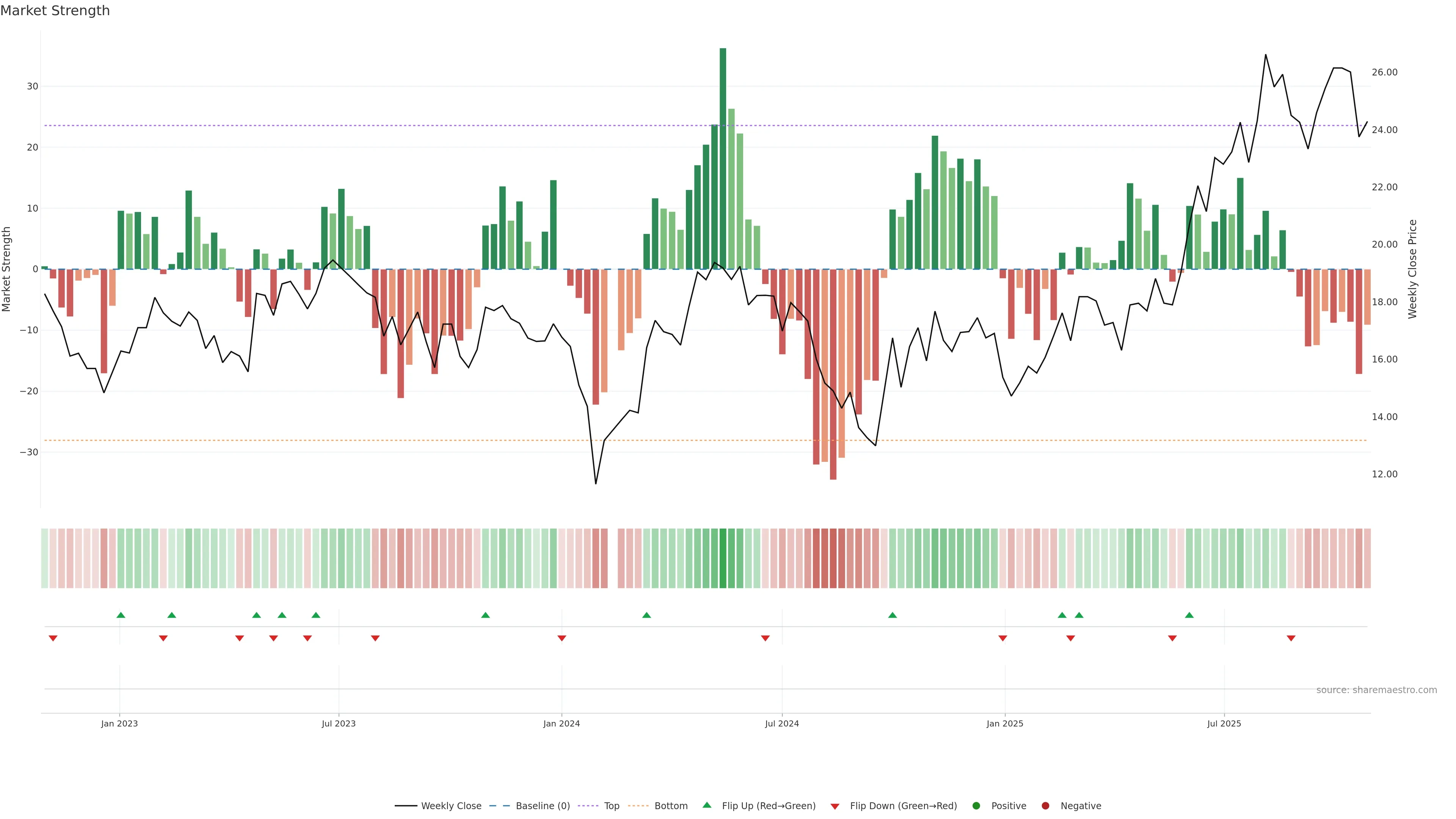Click the tallest green bar above 30

(723, 158)
